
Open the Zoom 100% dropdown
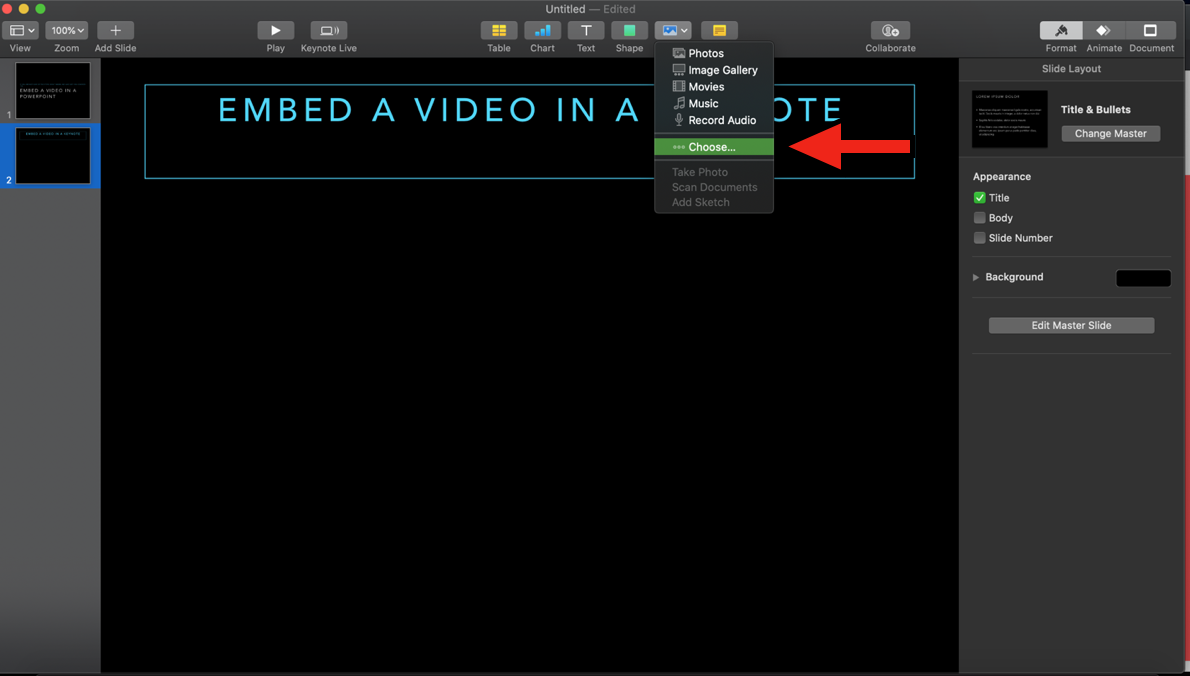(67, 31)
